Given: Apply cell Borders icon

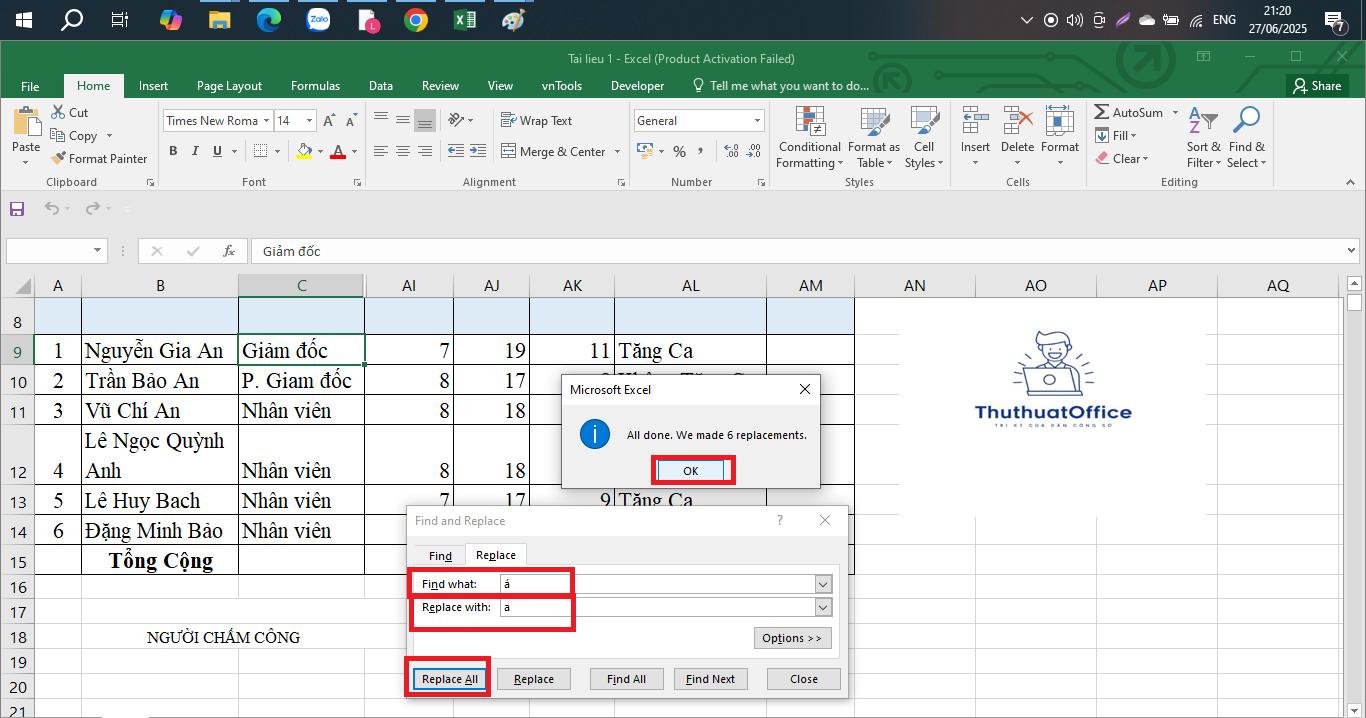Looking at the screenshot, I should coord(260,151).
